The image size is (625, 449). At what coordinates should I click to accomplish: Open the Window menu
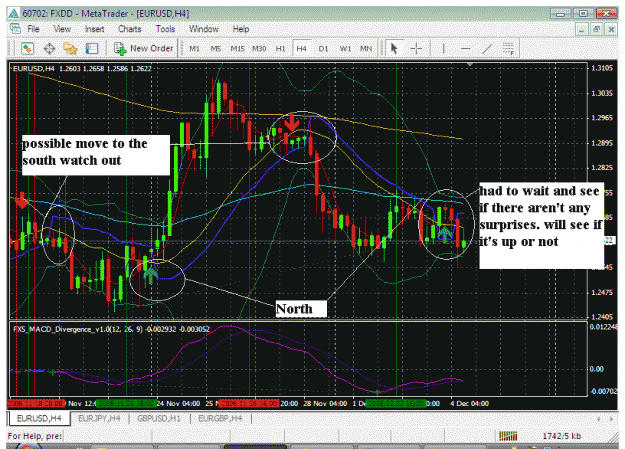coord(204,29)
